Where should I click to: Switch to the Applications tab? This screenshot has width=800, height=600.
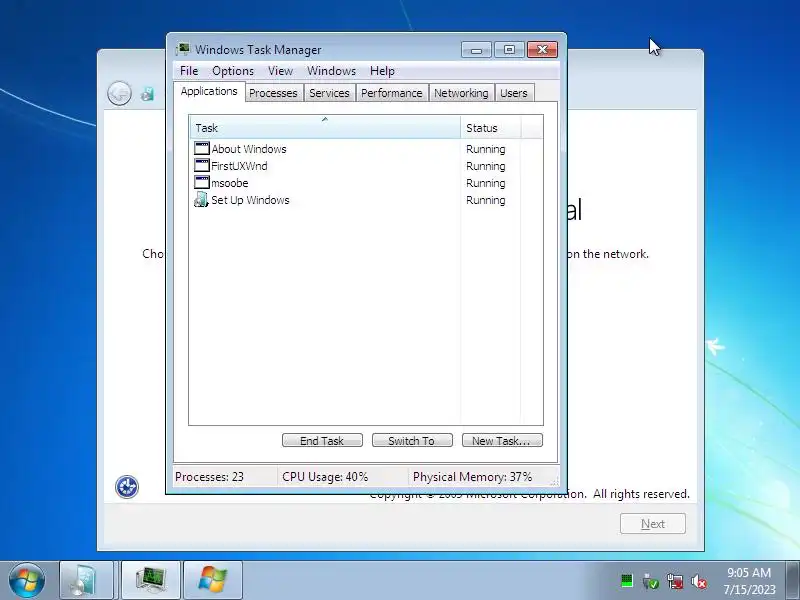point(209,91)
